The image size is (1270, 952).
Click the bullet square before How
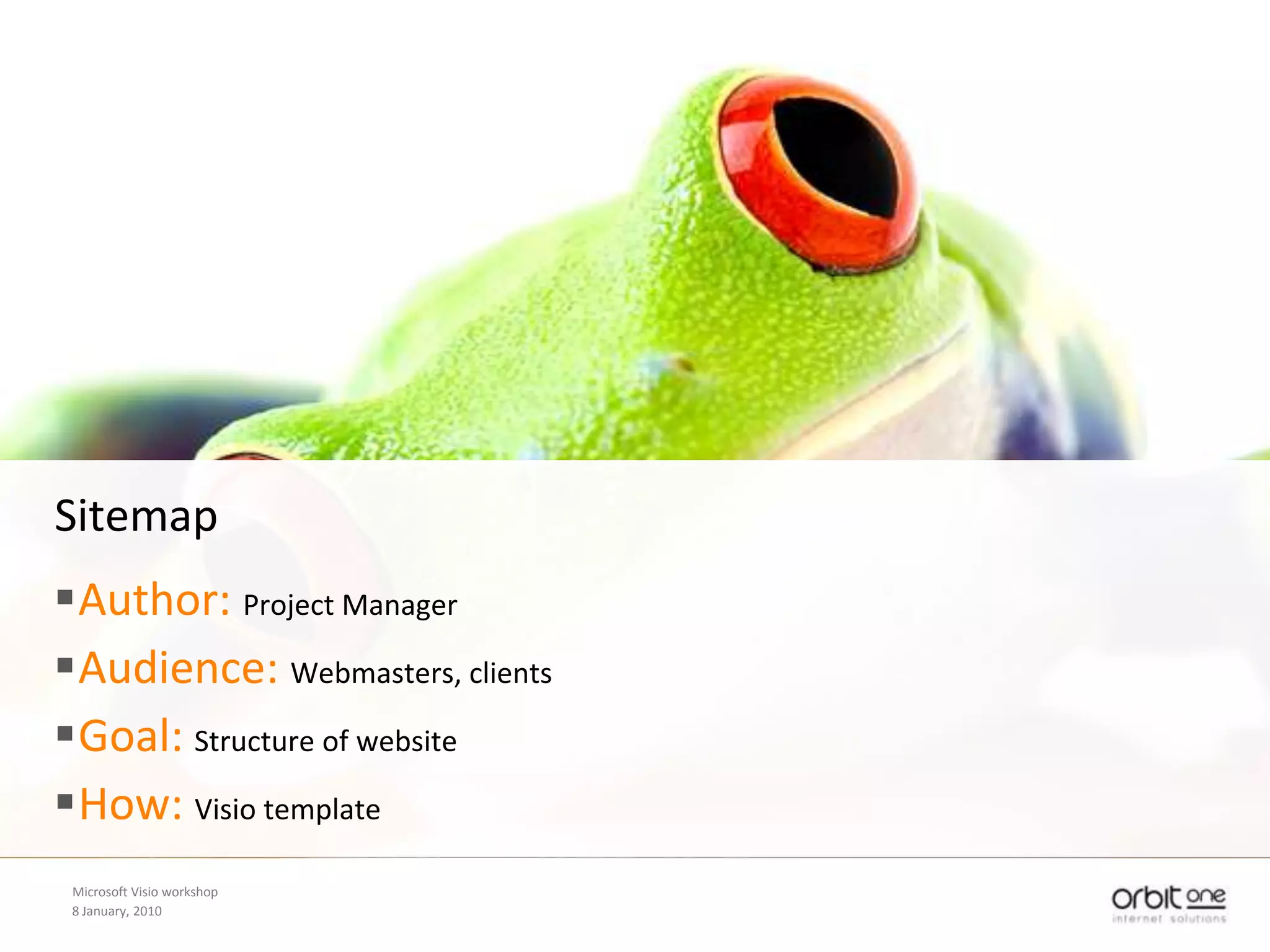pos(65,801)
